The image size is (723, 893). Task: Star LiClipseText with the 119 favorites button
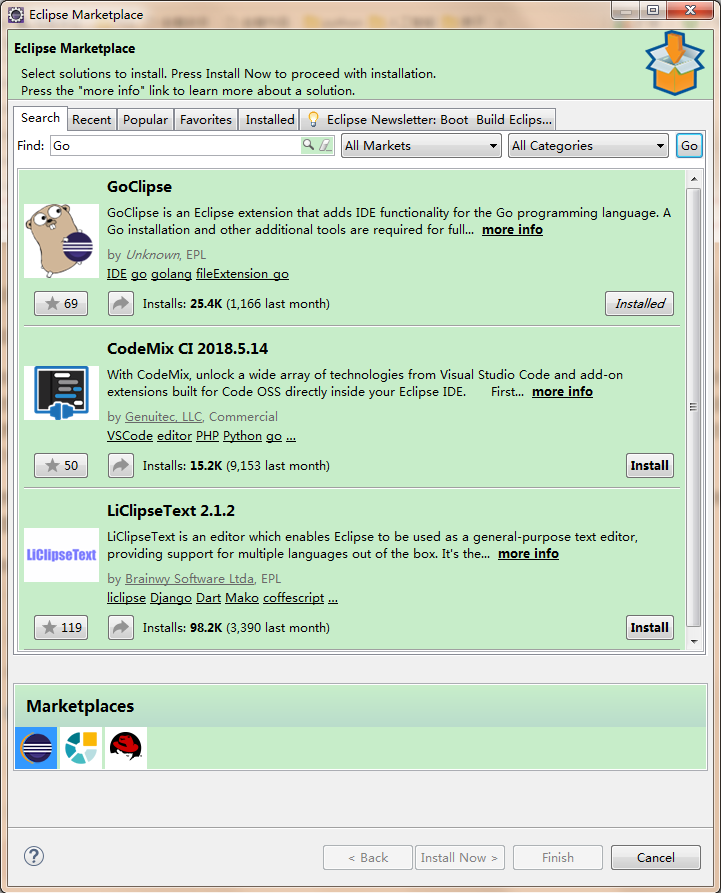coord(61,628)
